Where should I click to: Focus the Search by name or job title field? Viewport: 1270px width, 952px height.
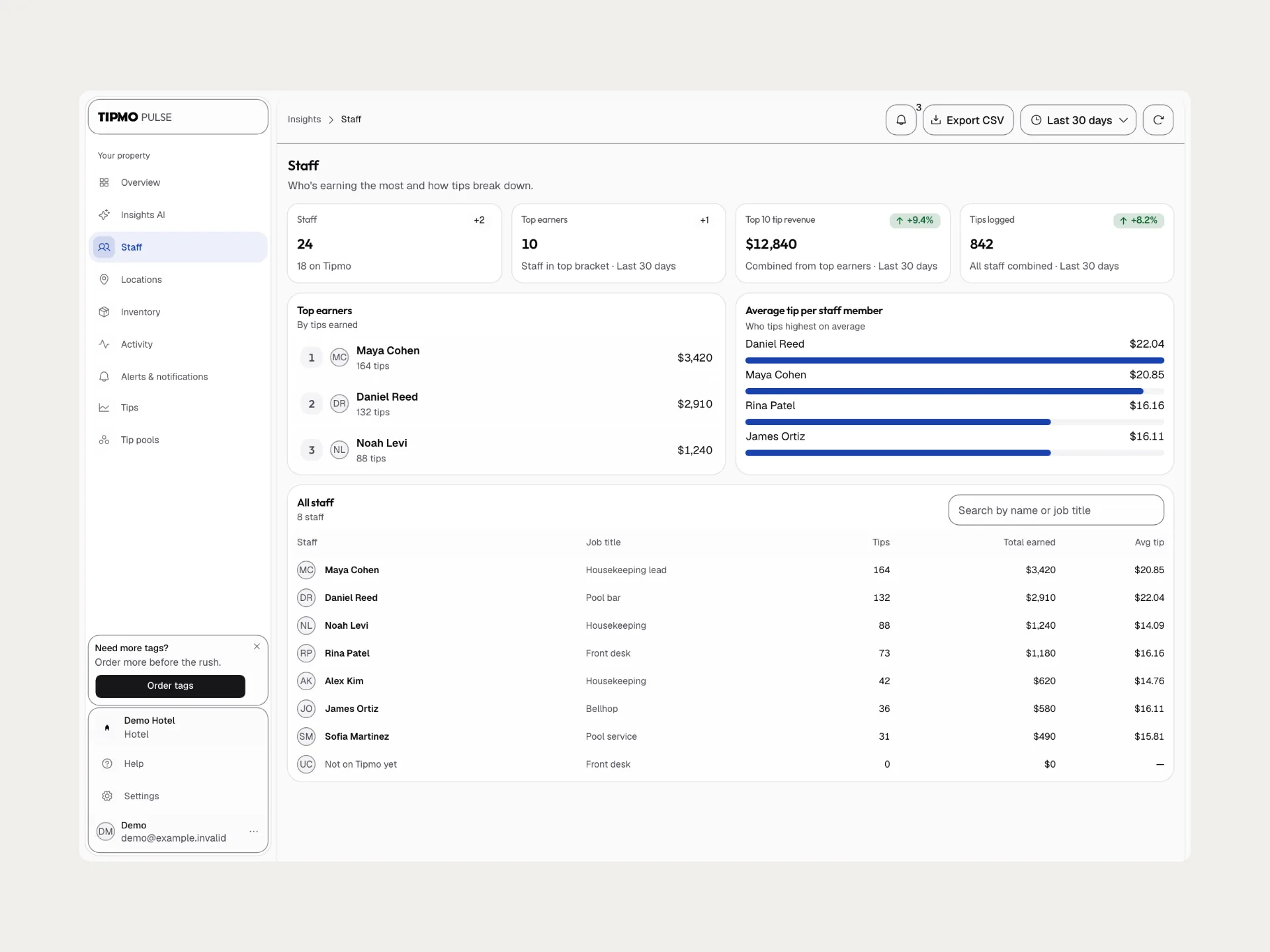pos(1056,510)
